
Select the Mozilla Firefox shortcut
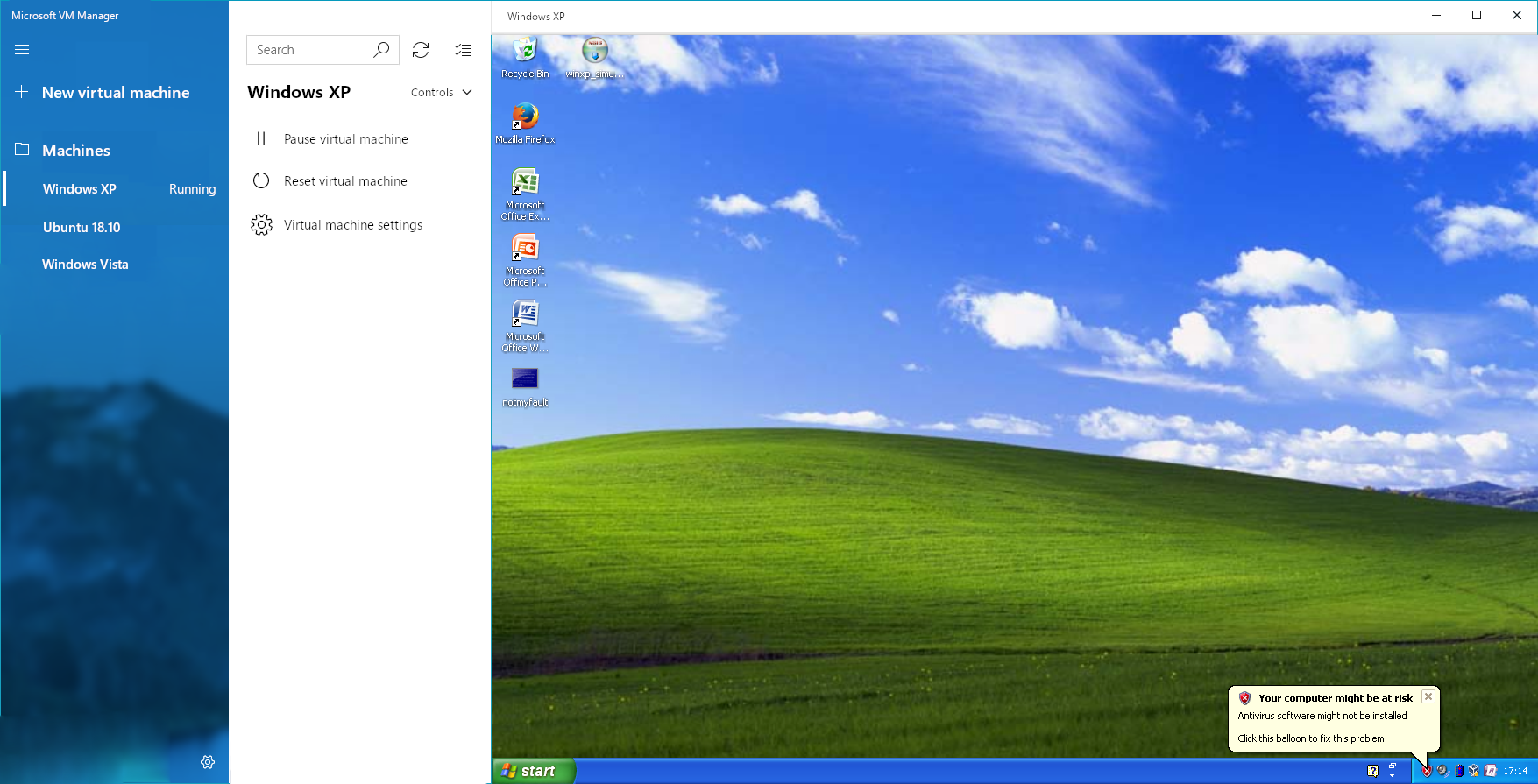click(x=525, y=123)
